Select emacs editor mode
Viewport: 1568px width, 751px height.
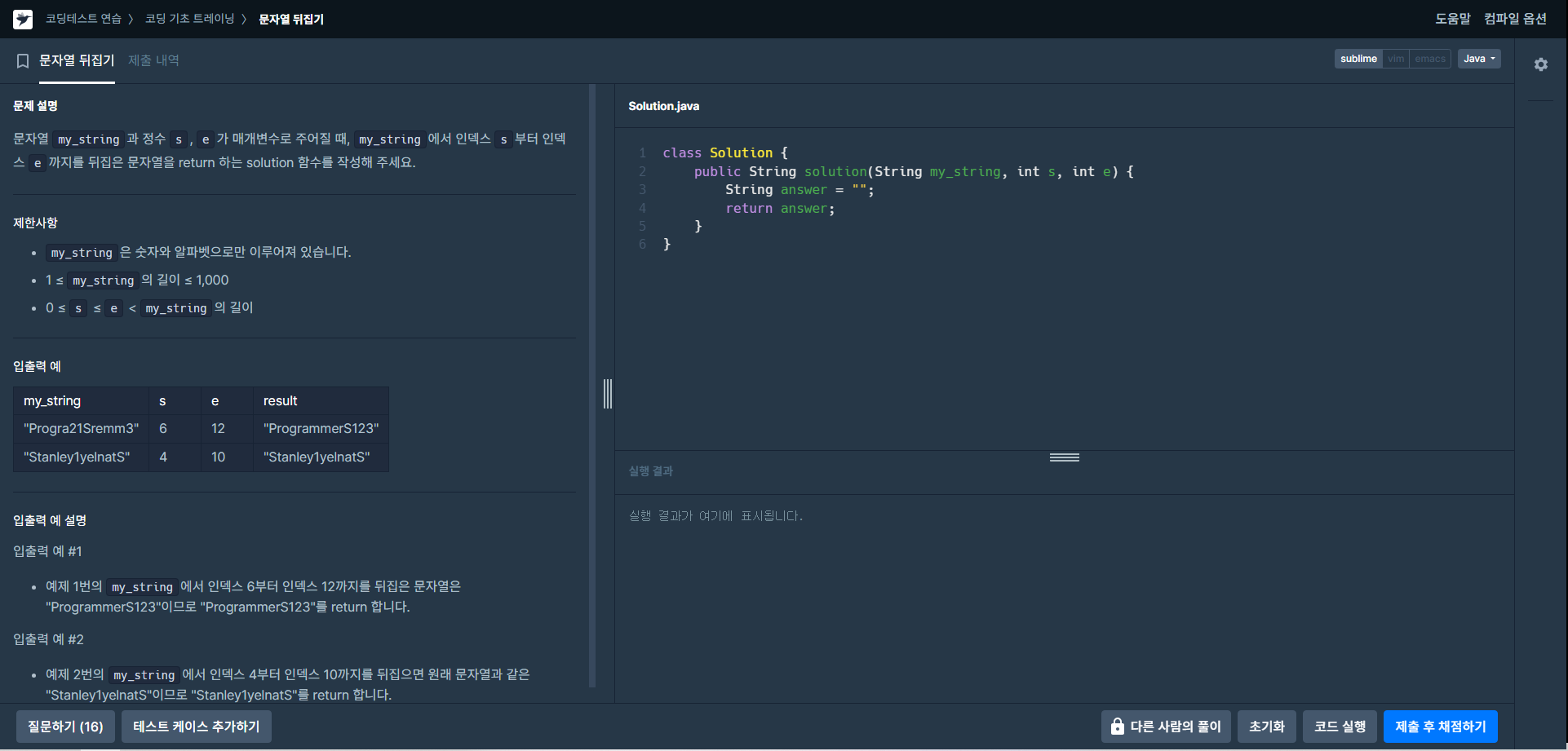(1430, 59)
